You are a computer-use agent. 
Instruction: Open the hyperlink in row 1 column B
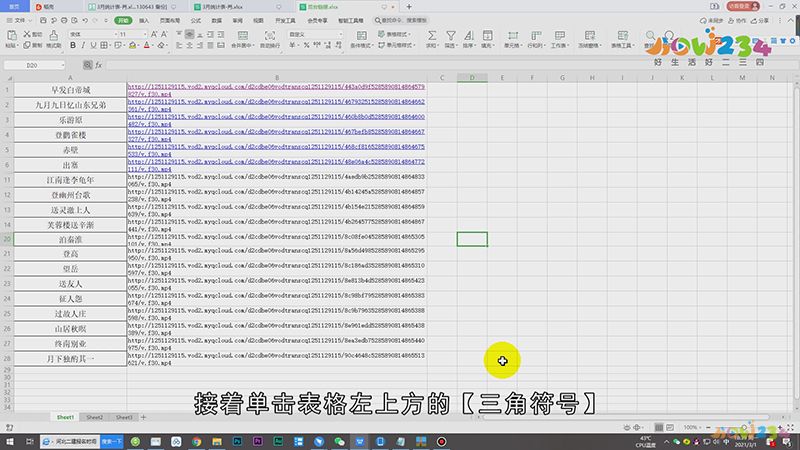click(x=276, y=90)
